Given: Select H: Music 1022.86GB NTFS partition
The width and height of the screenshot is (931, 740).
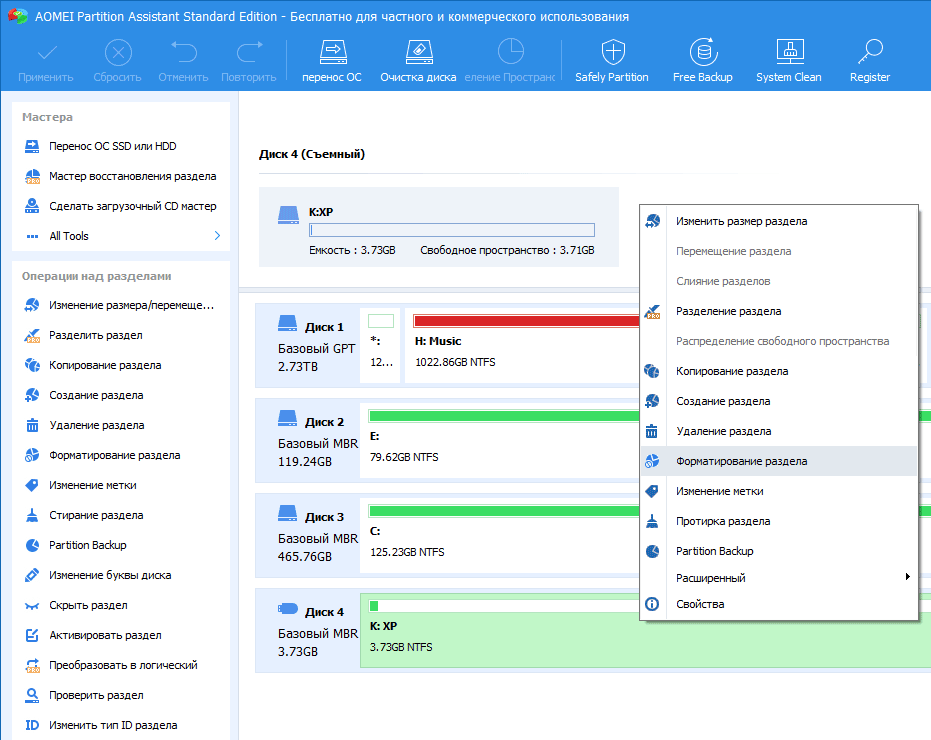Looking at the screenshot, I should (522, 345).
